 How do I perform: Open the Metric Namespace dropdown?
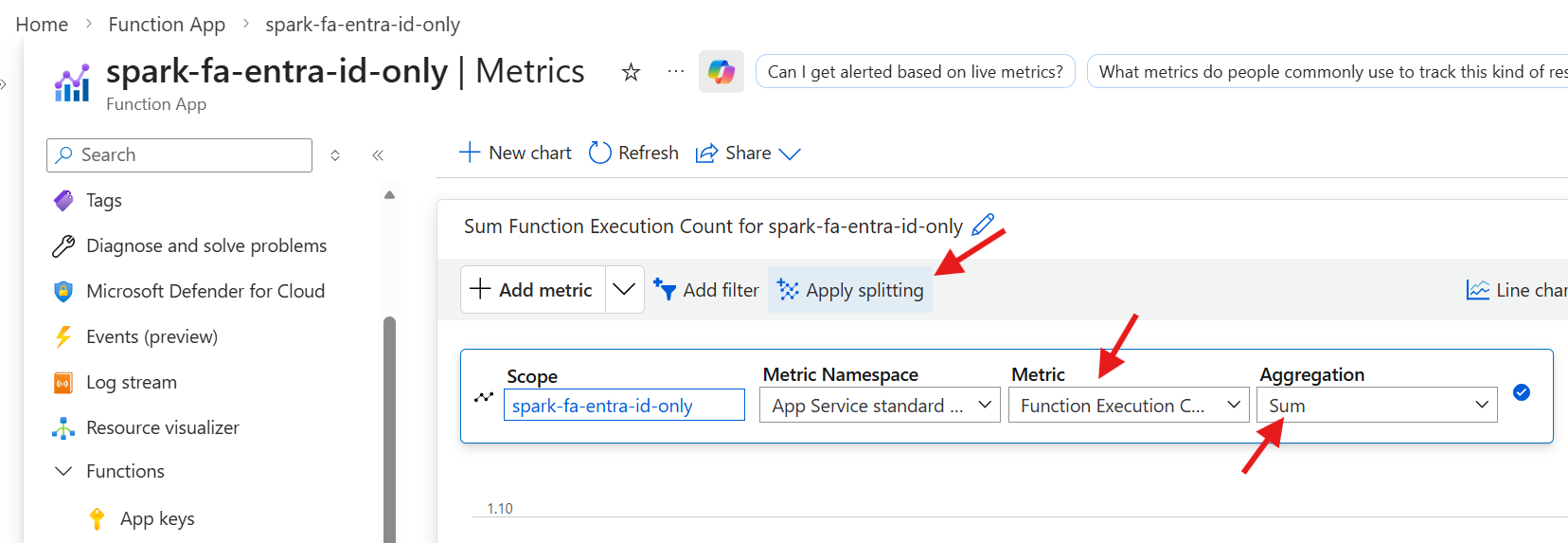[x=880, y=406]
